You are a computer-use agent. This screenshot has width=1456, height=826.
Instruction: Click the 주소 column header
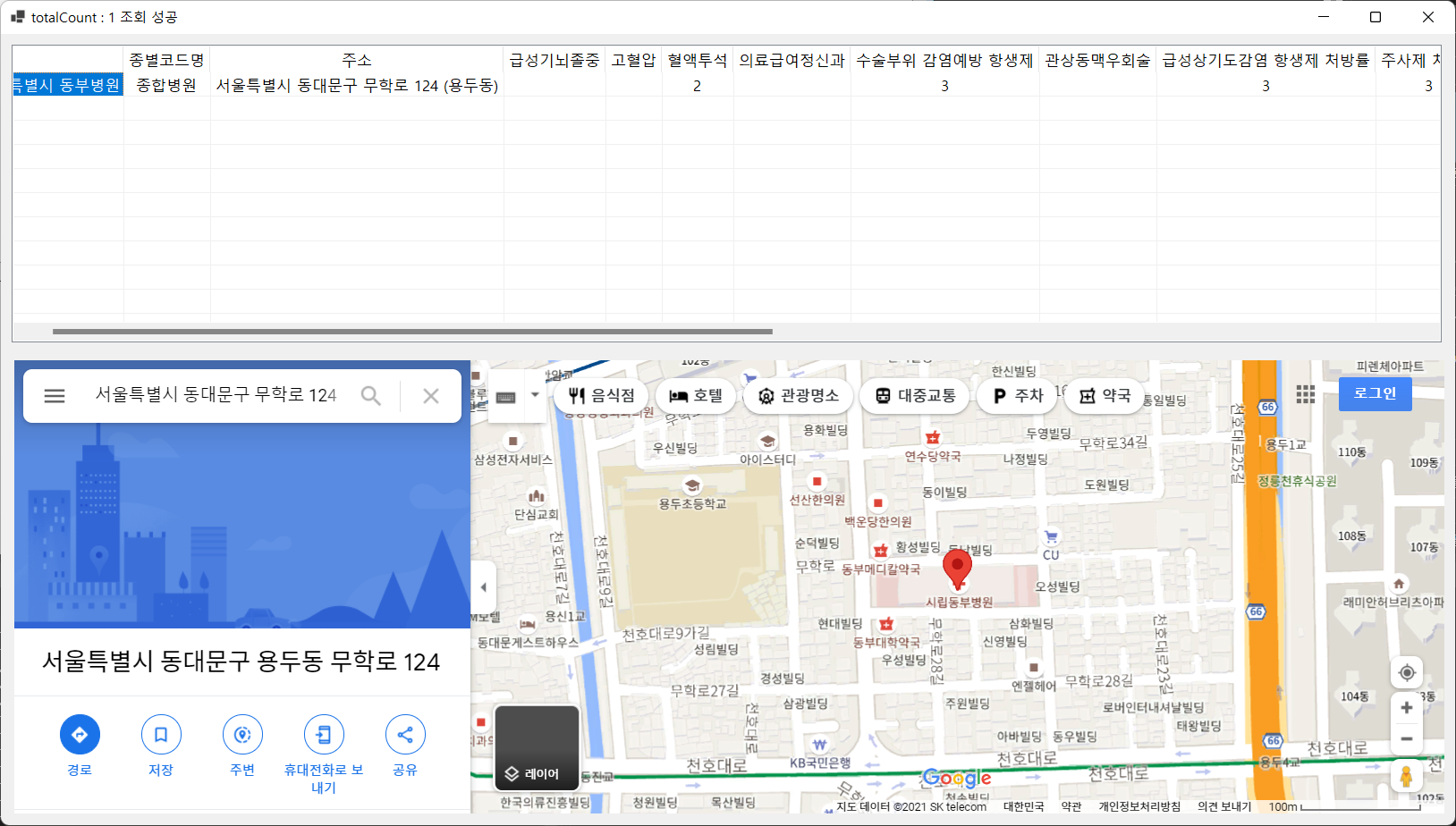click(x=357, y=60)
